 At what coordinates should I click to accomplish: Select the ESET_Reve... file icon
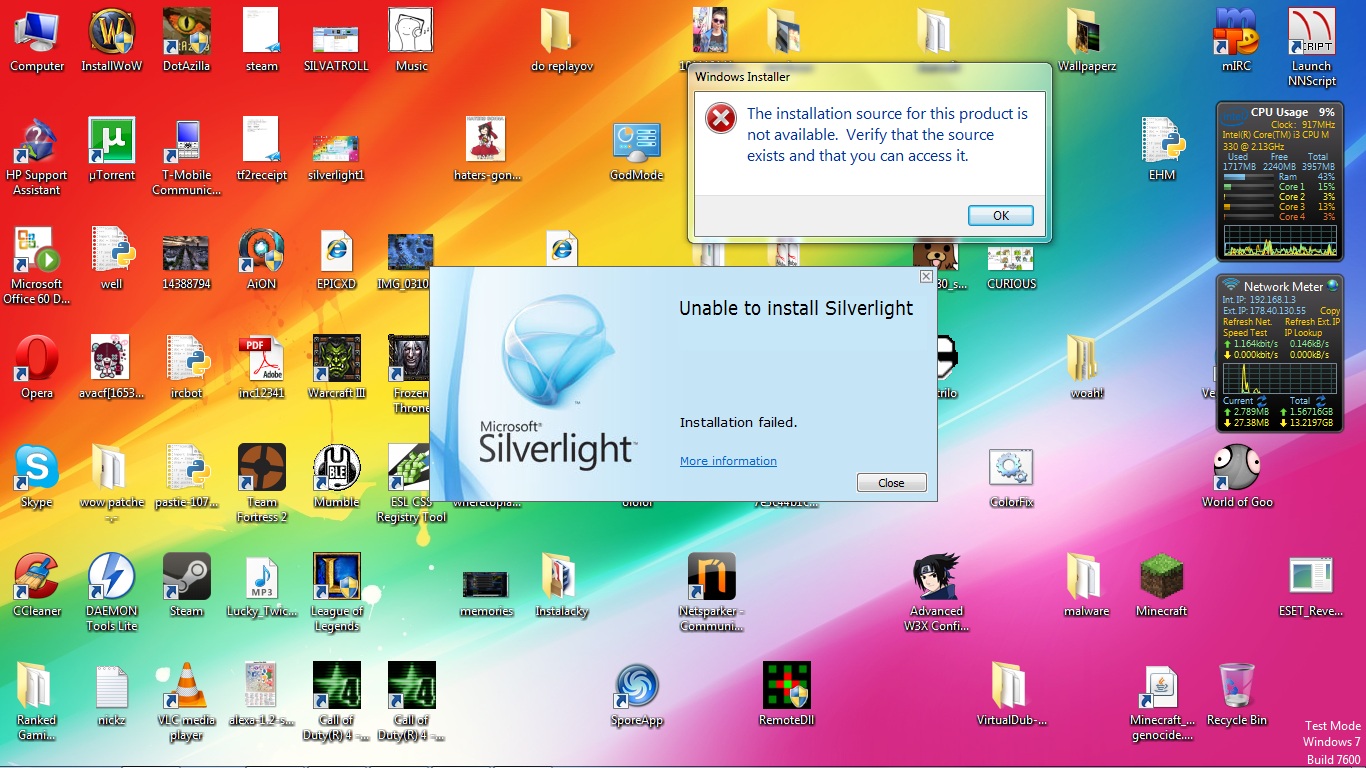point(1311,585)
